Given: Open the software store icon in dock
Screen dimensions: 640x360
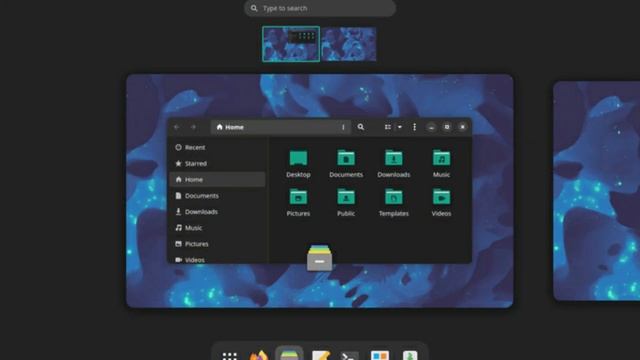Looking at the screenshot, I should pos(380,355).
